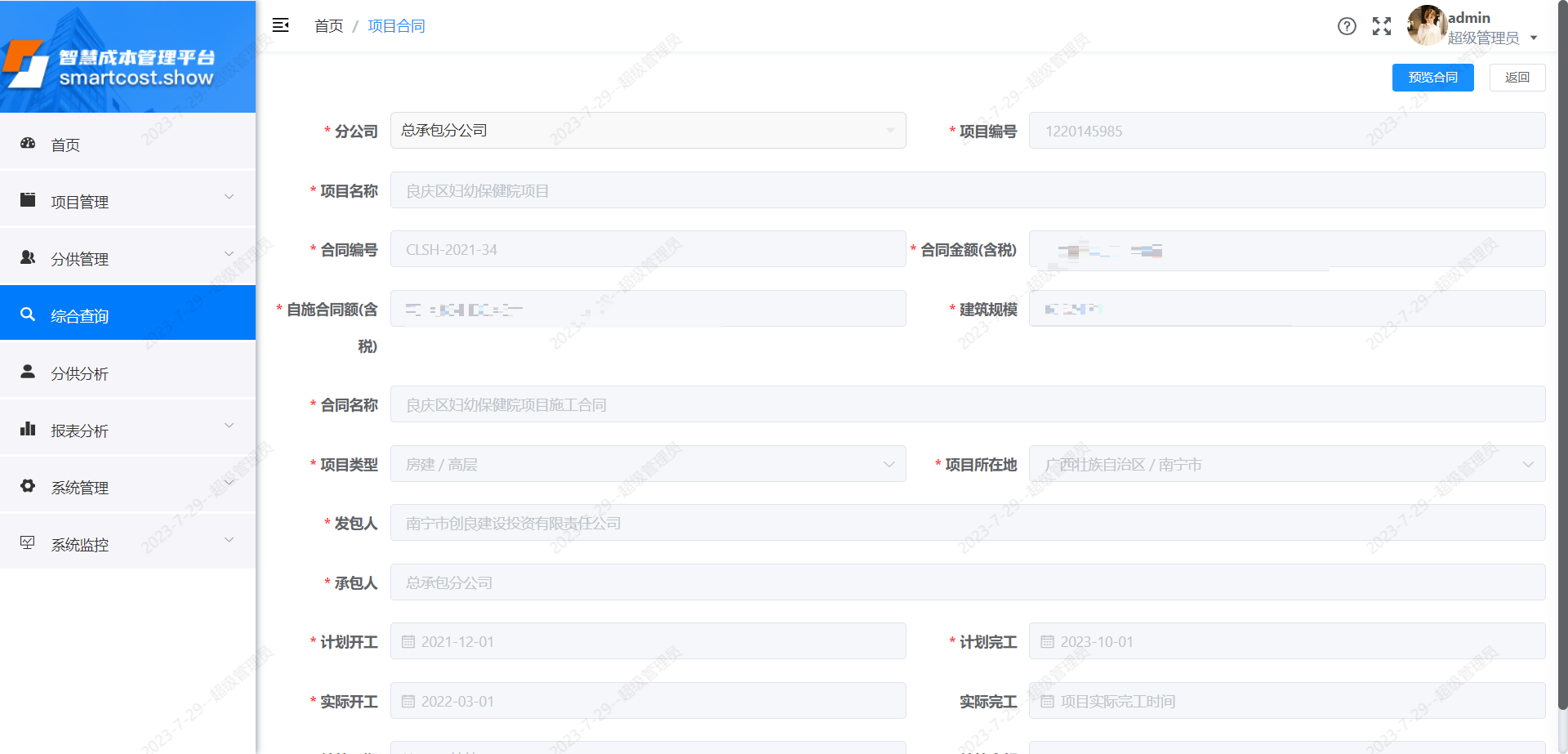The image size is (1568, 754).
Task: Enter fullscreen with the expand icon
Action: point(1382,26)
